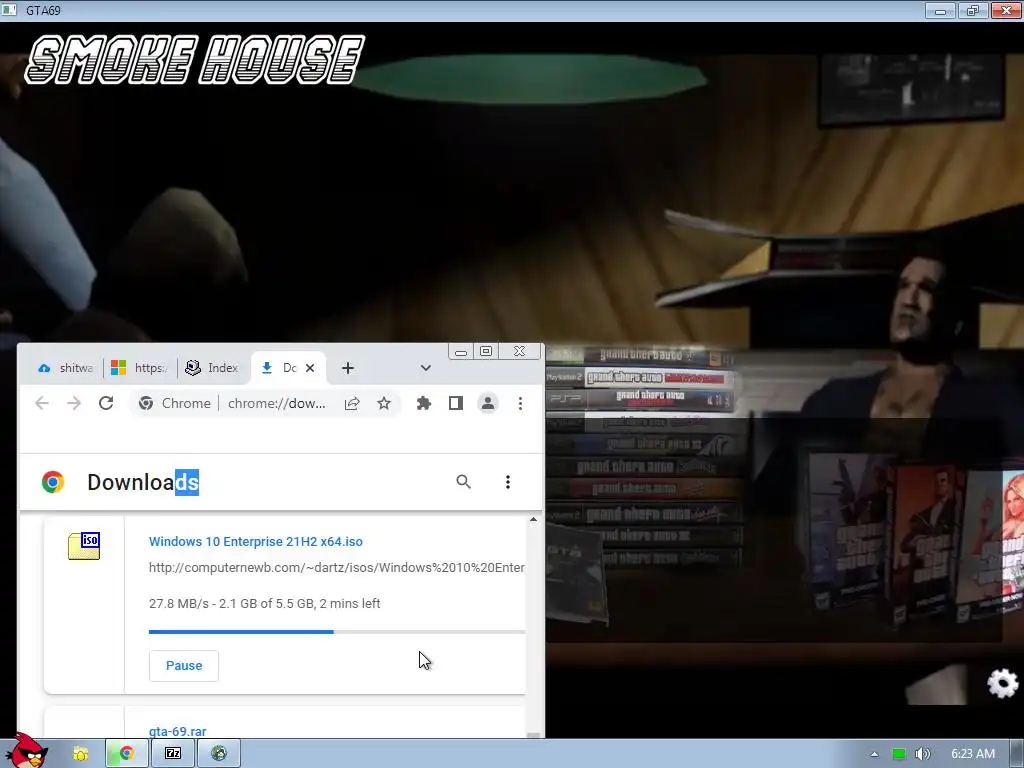Click Chrome's forward navigation arrow
The height and width of the screenshot is (768, 1024).
pos(74,404)
